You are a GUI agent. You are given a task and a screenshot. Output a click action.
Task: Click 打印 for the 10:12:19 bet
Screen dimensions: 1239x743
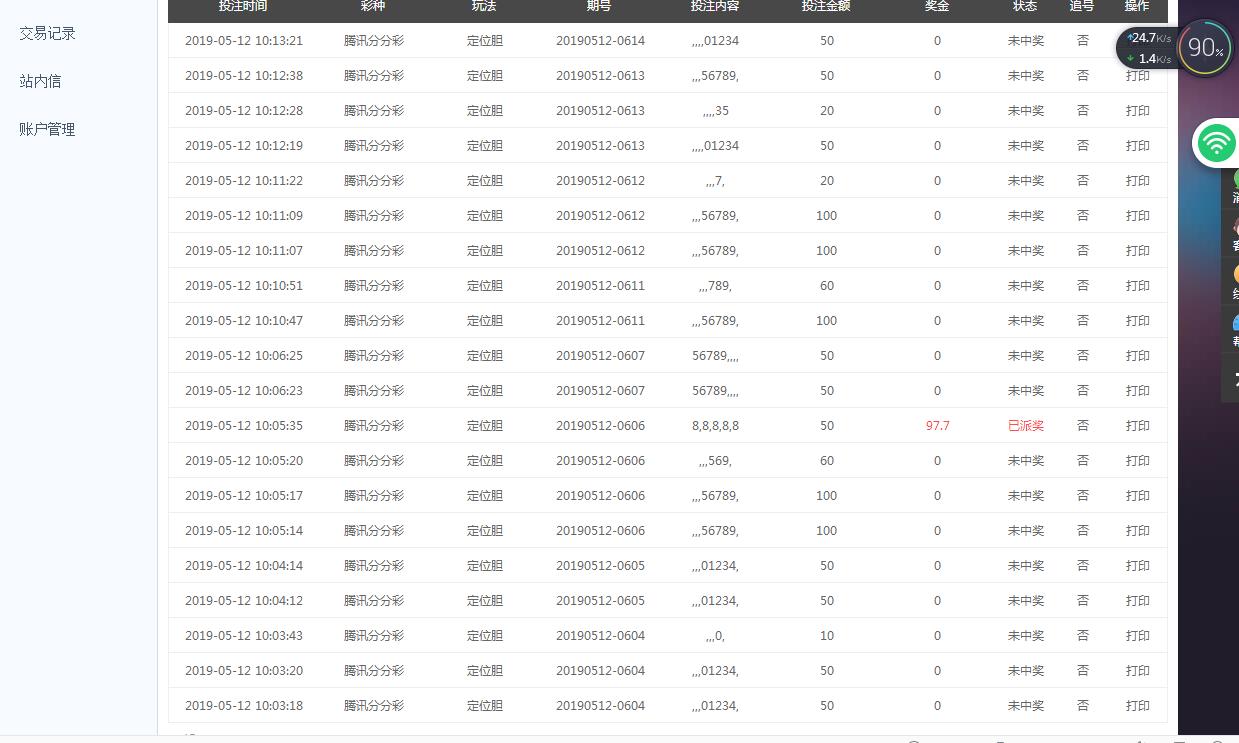tap(1138, 146)
